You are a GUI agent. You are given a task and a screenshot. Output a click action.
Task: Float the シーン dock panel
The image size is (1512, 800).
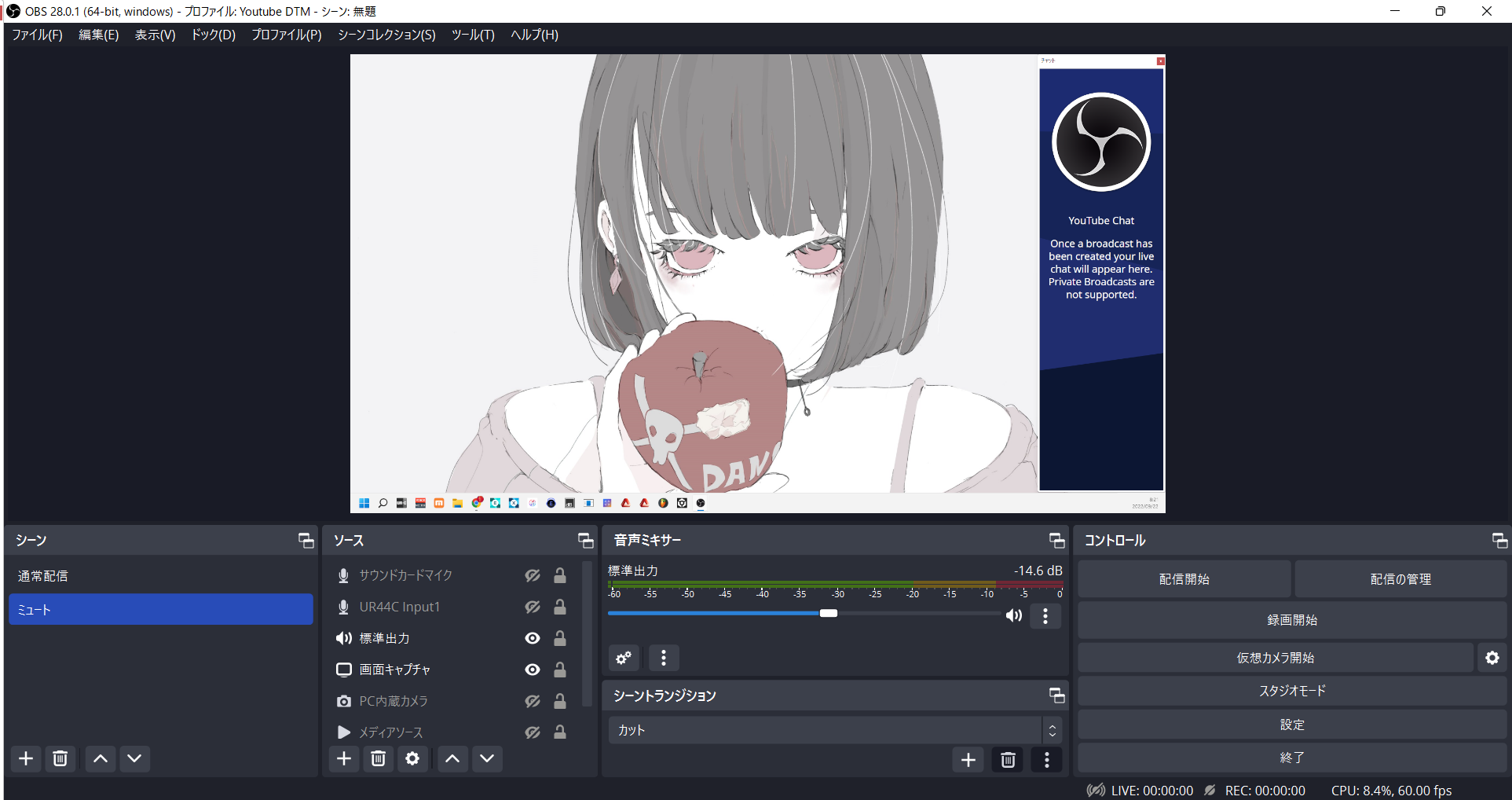click(306, 540)
